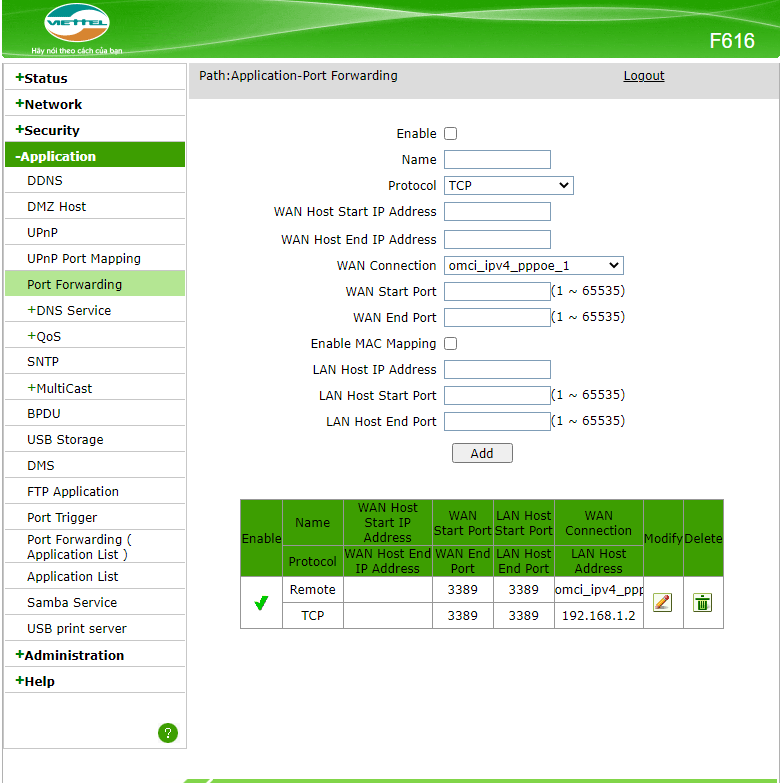
Task: Open the Port Trigger page
Action: (x=62, y=517)
